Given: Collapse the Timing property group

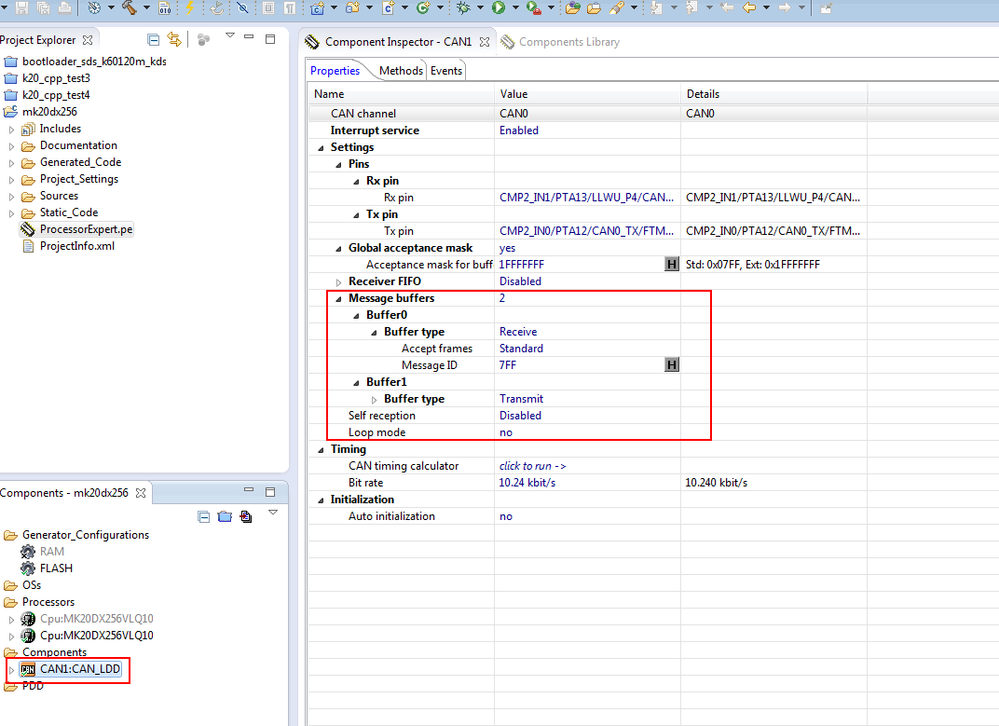Looking at the screenshot, I should coord(320,450).
